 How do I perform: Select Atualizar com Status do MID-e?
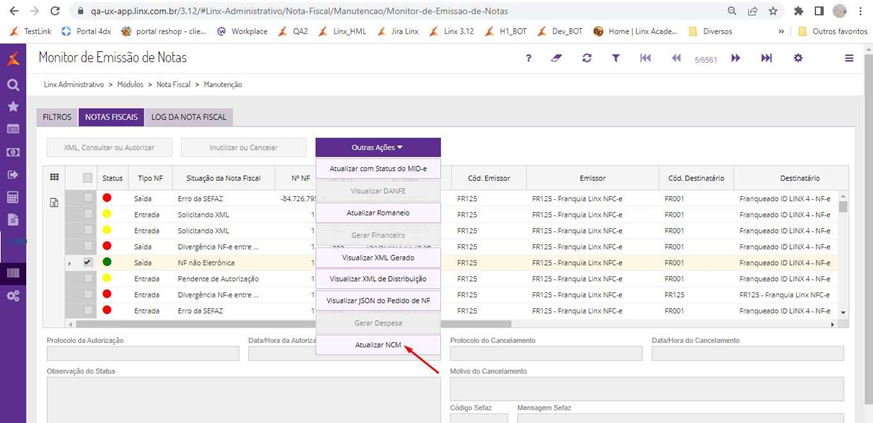(x=378, y=168)
